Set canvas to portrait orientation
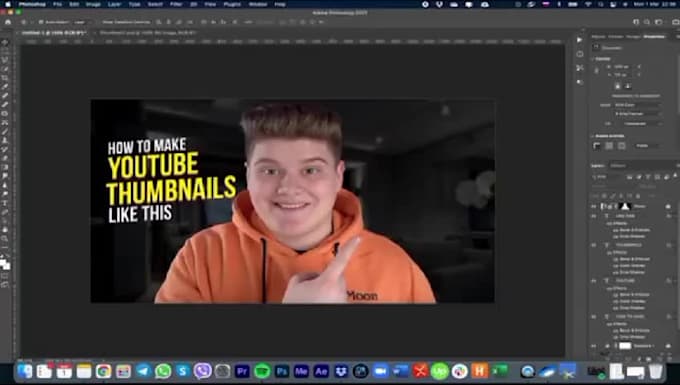Screen dimensions: 680x385 click(x=618, y=86)
